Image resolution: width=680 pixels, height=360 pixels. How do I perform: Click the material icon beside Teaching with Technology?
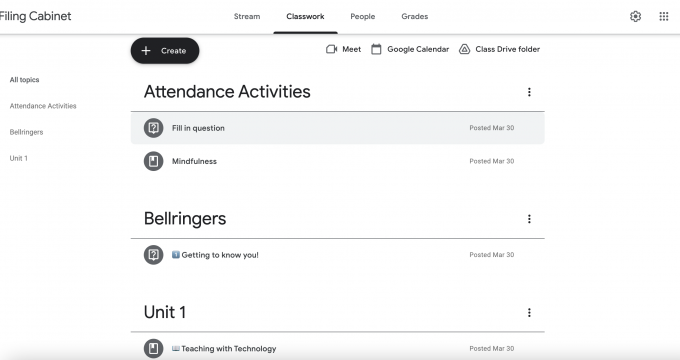154,348
